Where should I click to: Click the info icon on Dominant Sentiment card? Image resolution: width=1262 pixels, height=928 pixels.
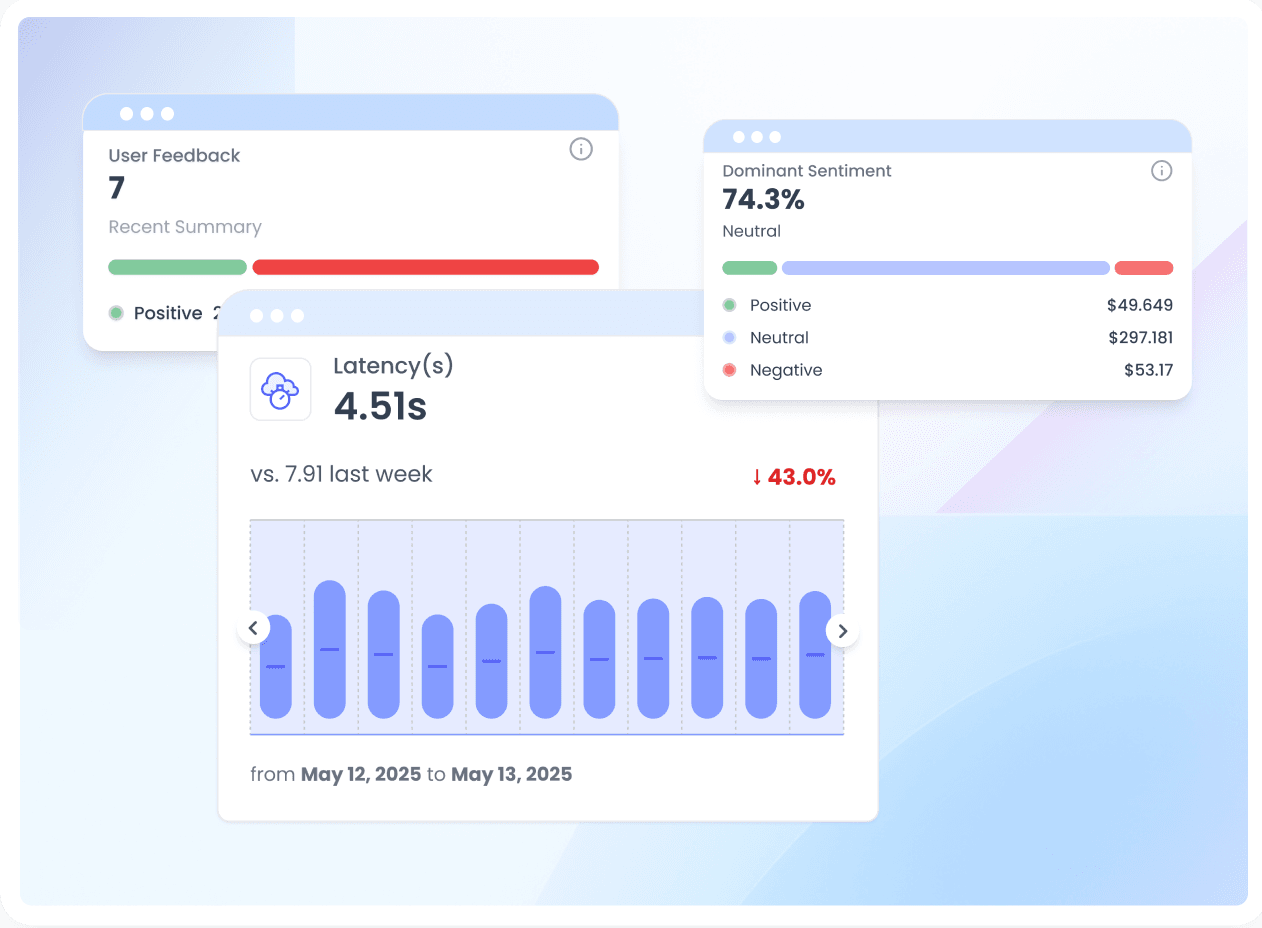tap(1161, 171)
